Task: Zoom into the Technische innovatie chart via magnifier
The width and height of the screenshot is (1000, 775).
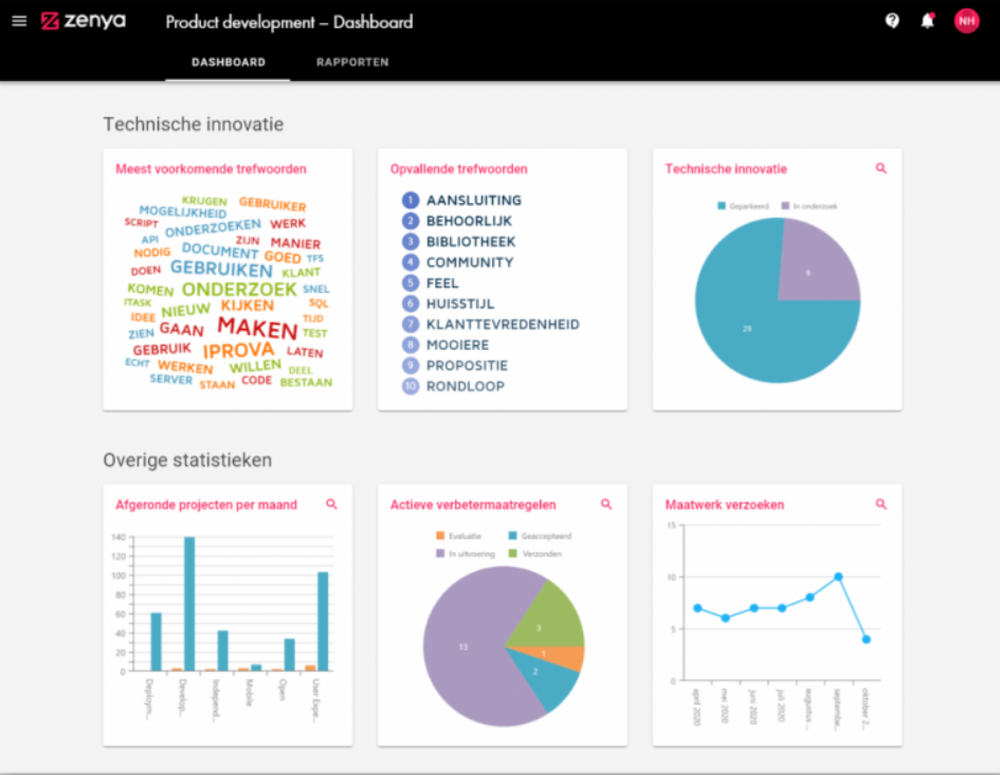Action: coord(881,168)
